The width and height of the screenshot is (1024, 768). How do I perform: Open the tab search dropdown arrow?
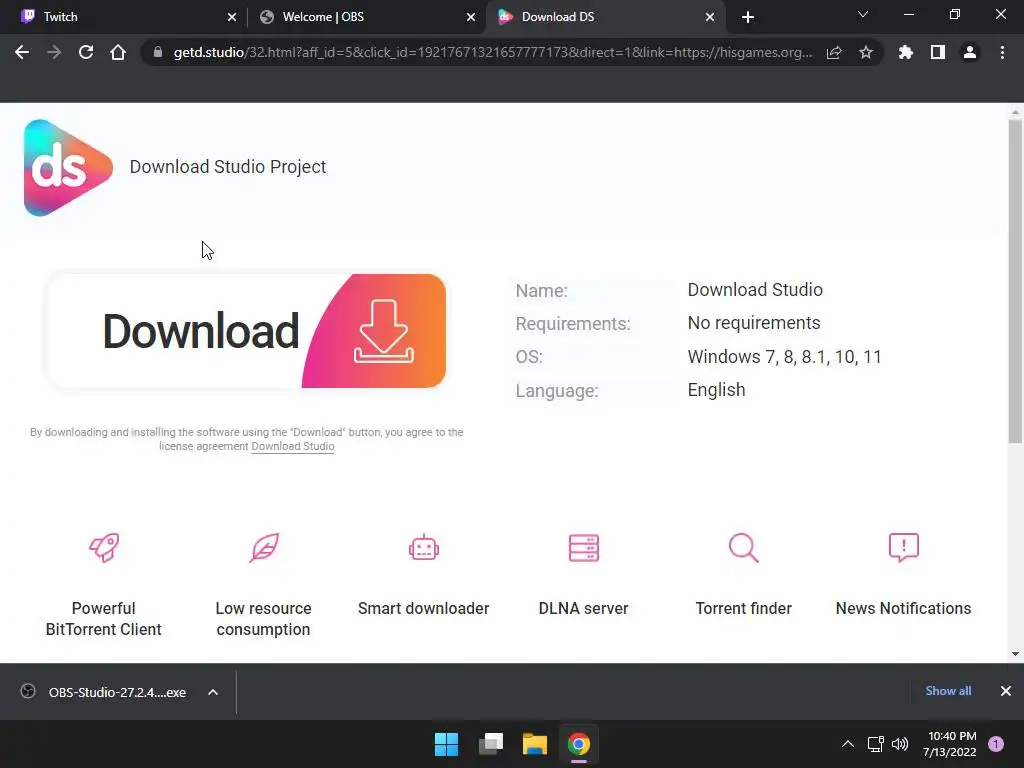pyautogui.click(x=863, y=14)
